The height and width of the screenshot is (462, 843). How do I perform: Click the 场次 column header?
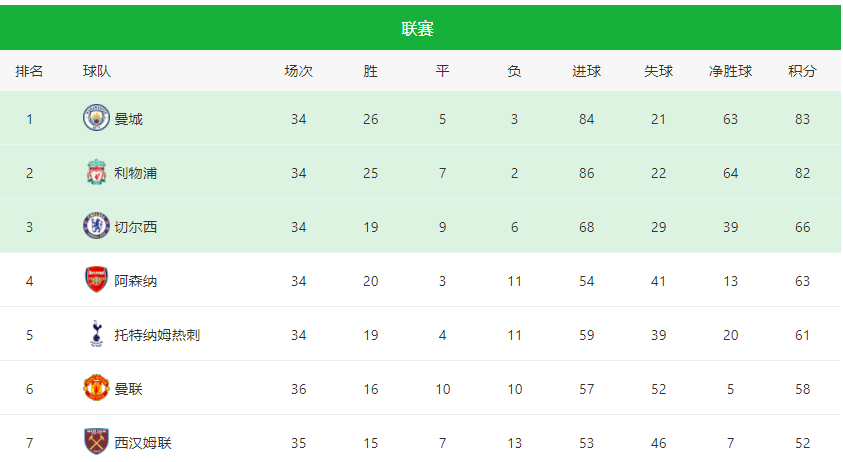[298, 72]
